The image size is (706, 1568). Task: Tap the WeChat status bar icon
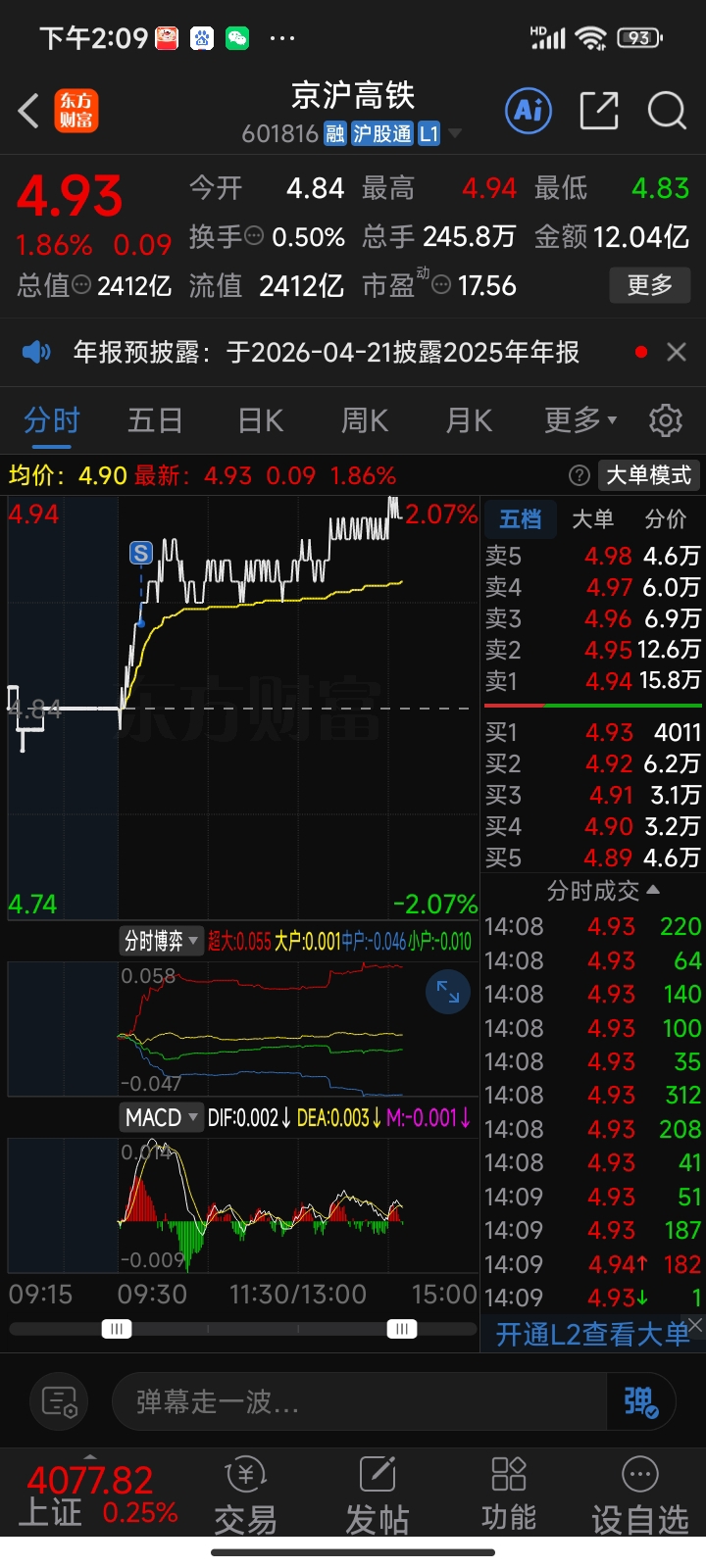pyautogui.click(x=237, y=38)
